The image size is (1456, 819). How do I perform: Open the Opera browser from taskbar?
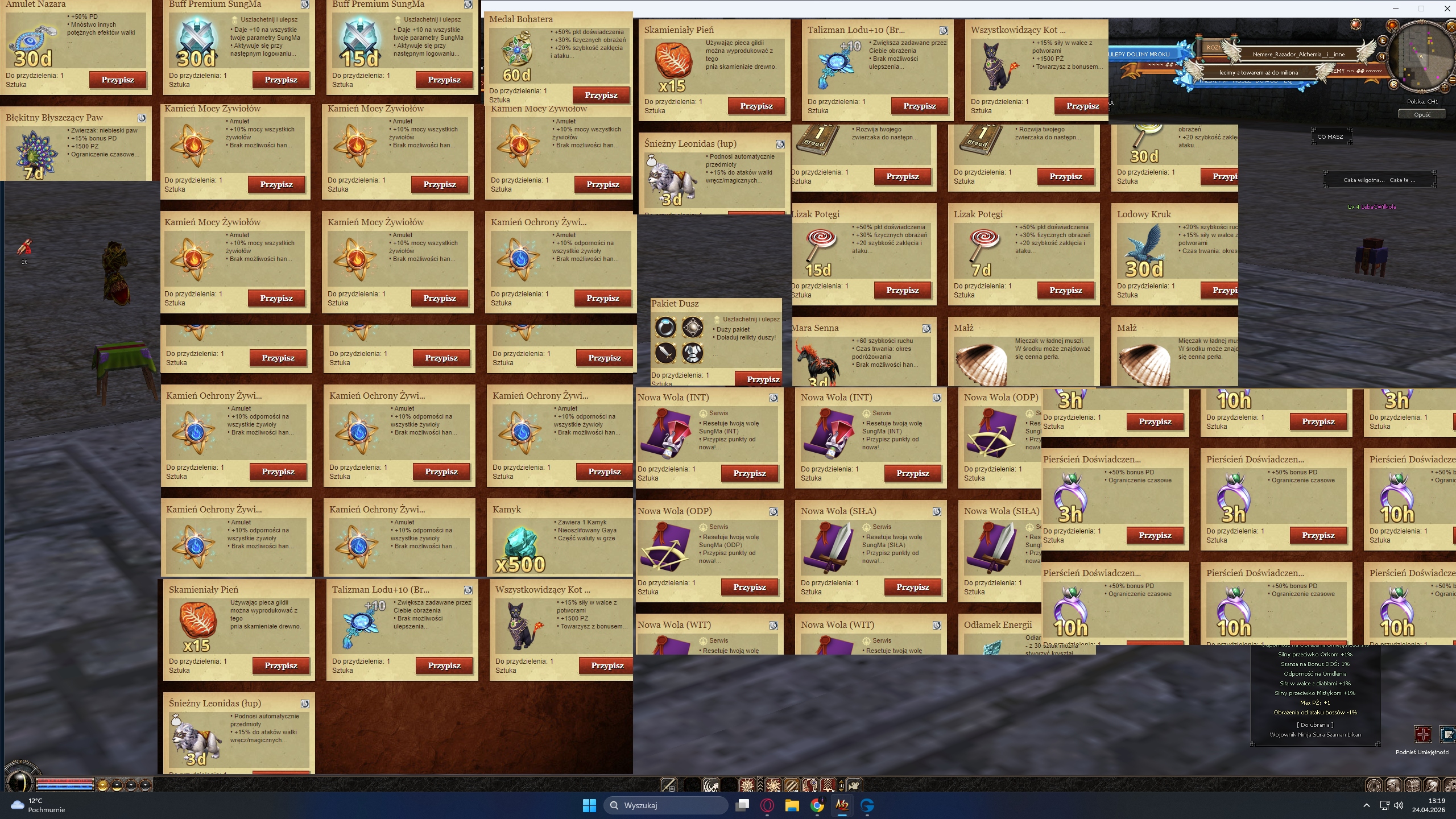click(767, 805)
